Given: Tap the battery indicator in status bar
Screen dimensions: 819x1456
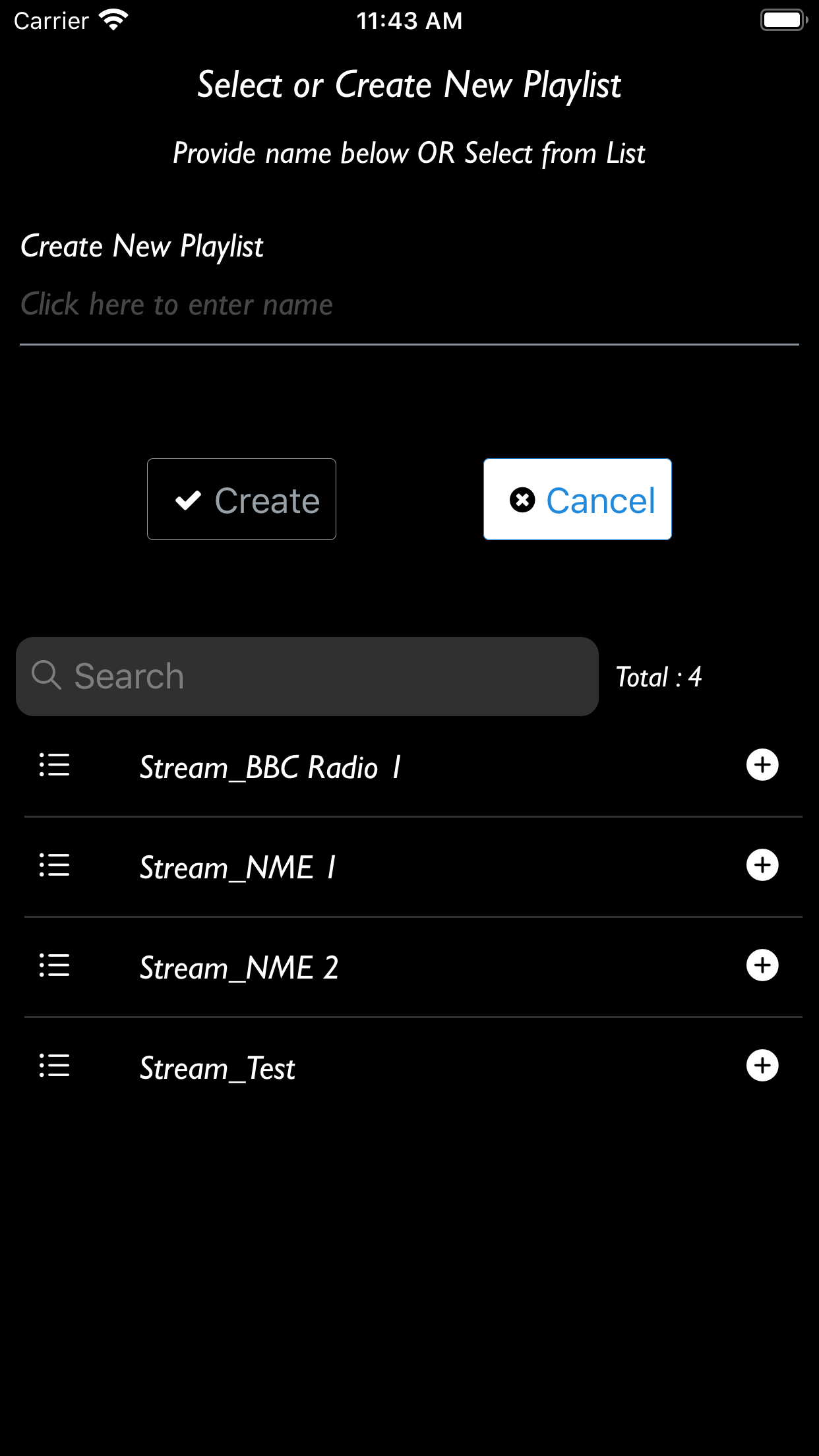Looking at the screenshot, I should [x=783, y=20].
